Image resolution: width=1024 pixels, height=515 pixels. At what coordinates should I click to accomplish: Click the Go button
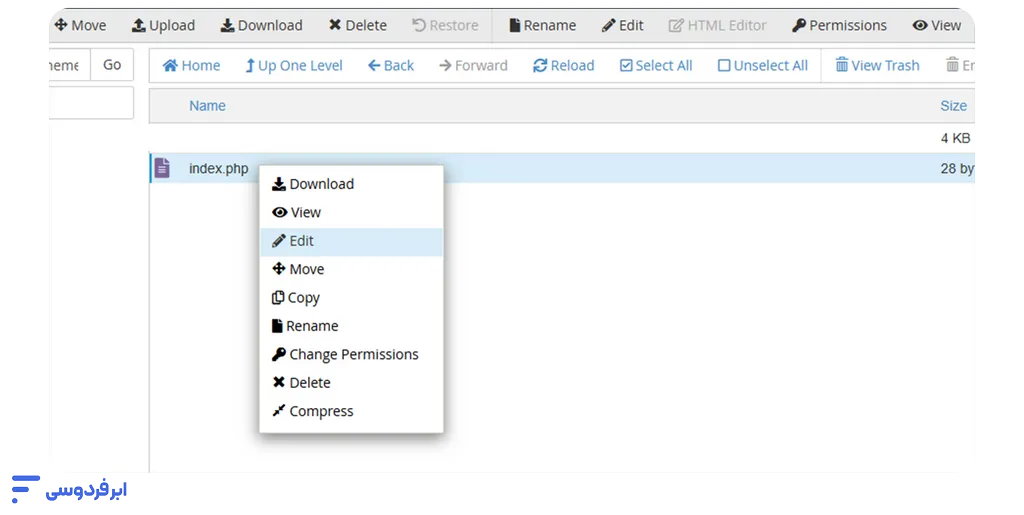(x=112, y=65)
